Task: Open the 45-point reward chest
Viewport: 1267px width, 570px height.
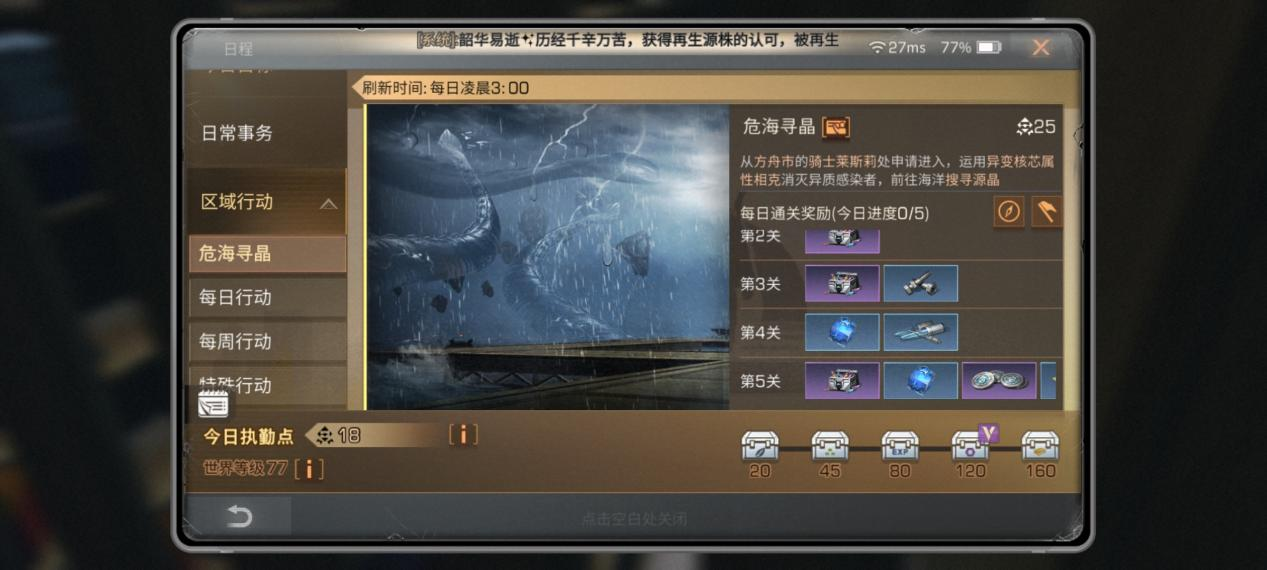Action: coord(830,446)
